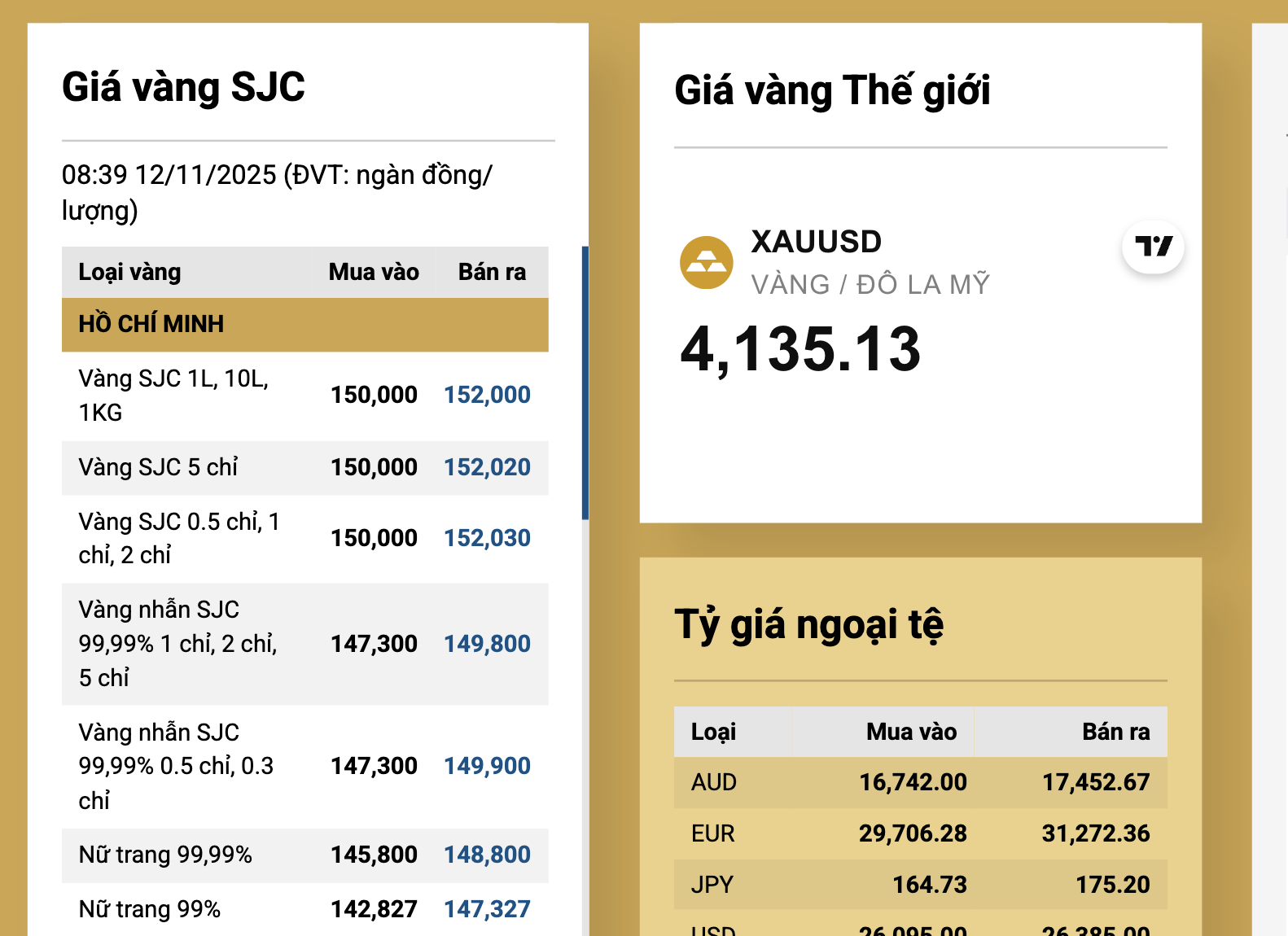Click the 152,020 Bán ra link for SJC 5 chỉ
The width and height of the screenshot is (1288, 936).
pos(486,466)
